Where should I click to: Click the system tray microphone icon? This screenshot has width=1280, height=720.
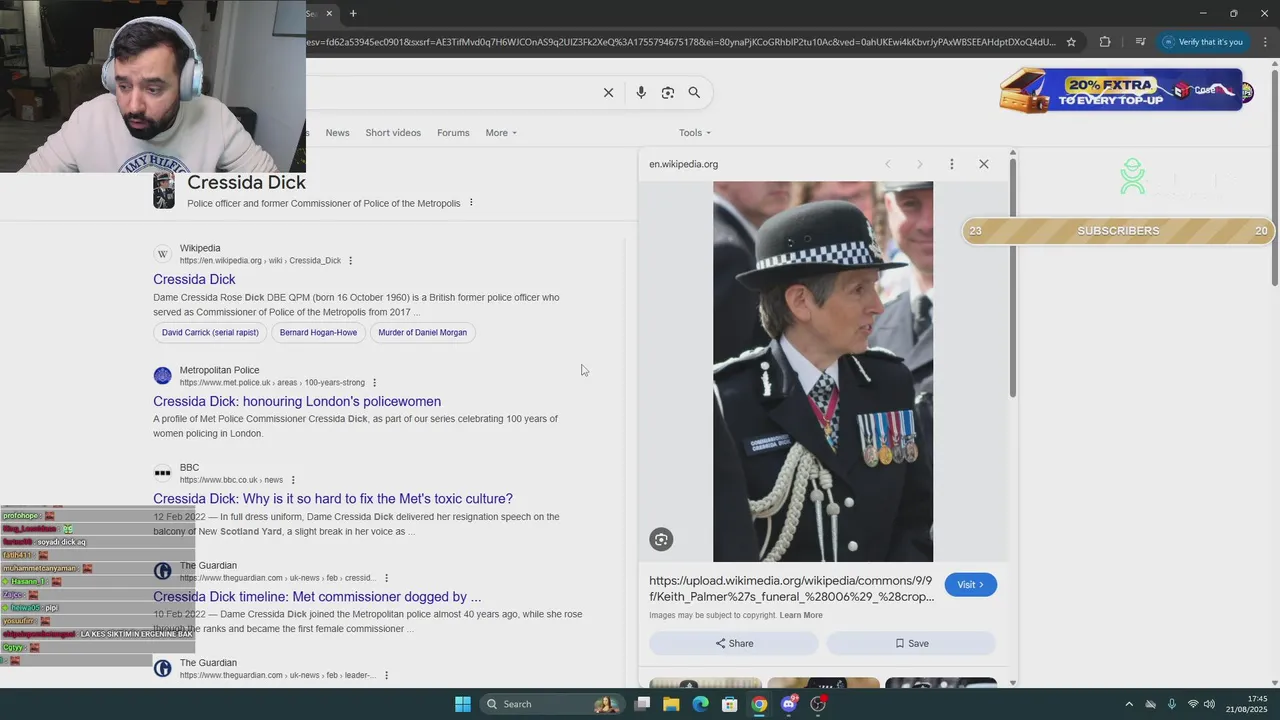(x=1171, y=704)
